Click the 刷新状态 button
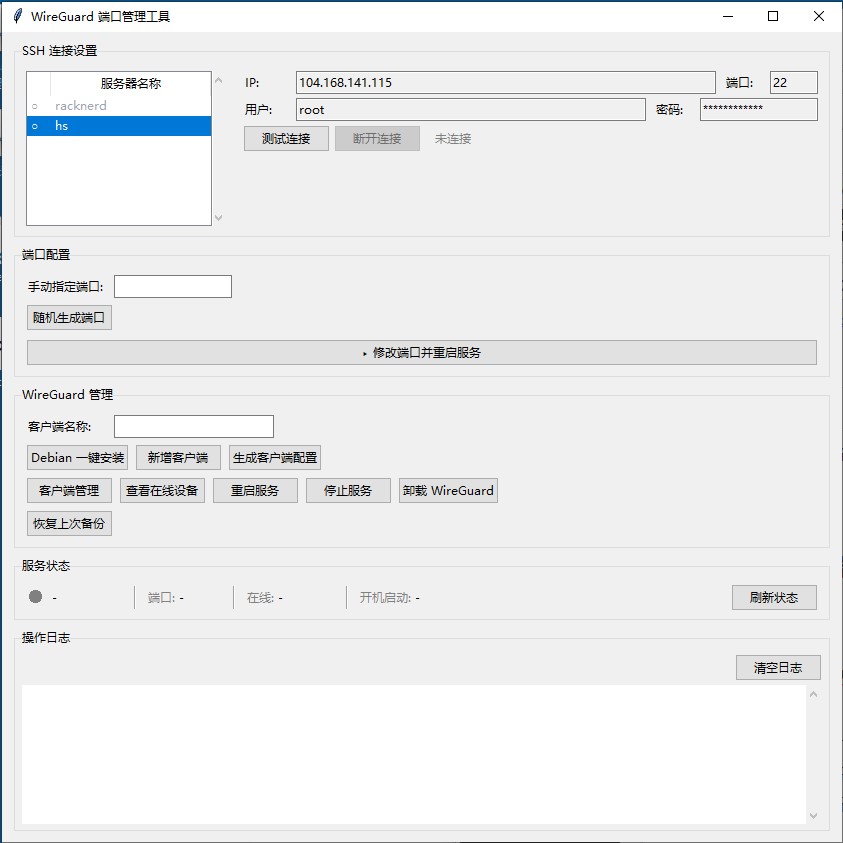The image size is (843, 843). coord(774,597)
